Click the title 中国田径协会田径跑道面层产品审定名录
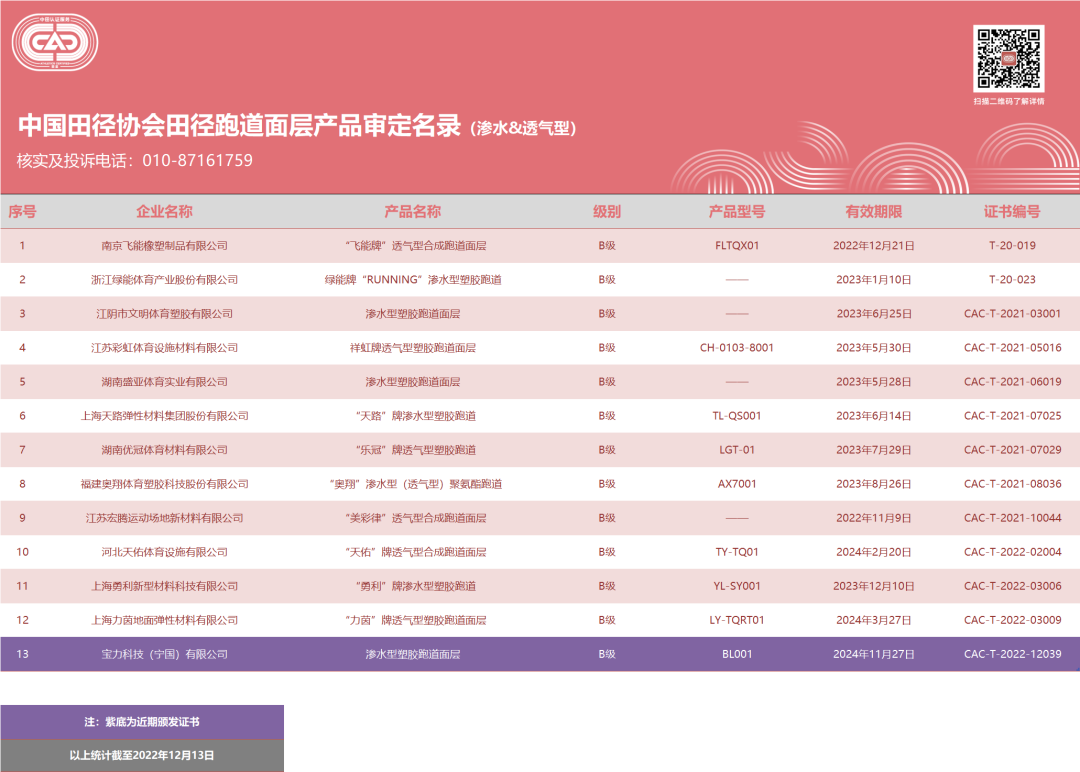Viewport: 1080px width, 772px height. click(239, 125)
